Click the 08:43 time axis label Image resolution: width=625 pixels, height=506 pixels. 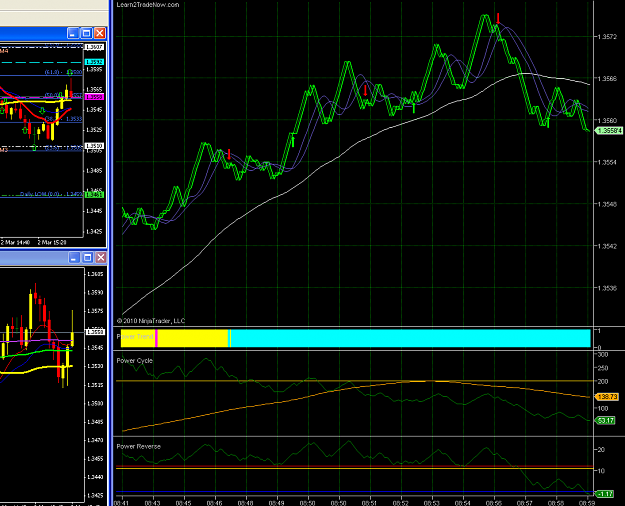pyautogui.click(x=153, y=503)
